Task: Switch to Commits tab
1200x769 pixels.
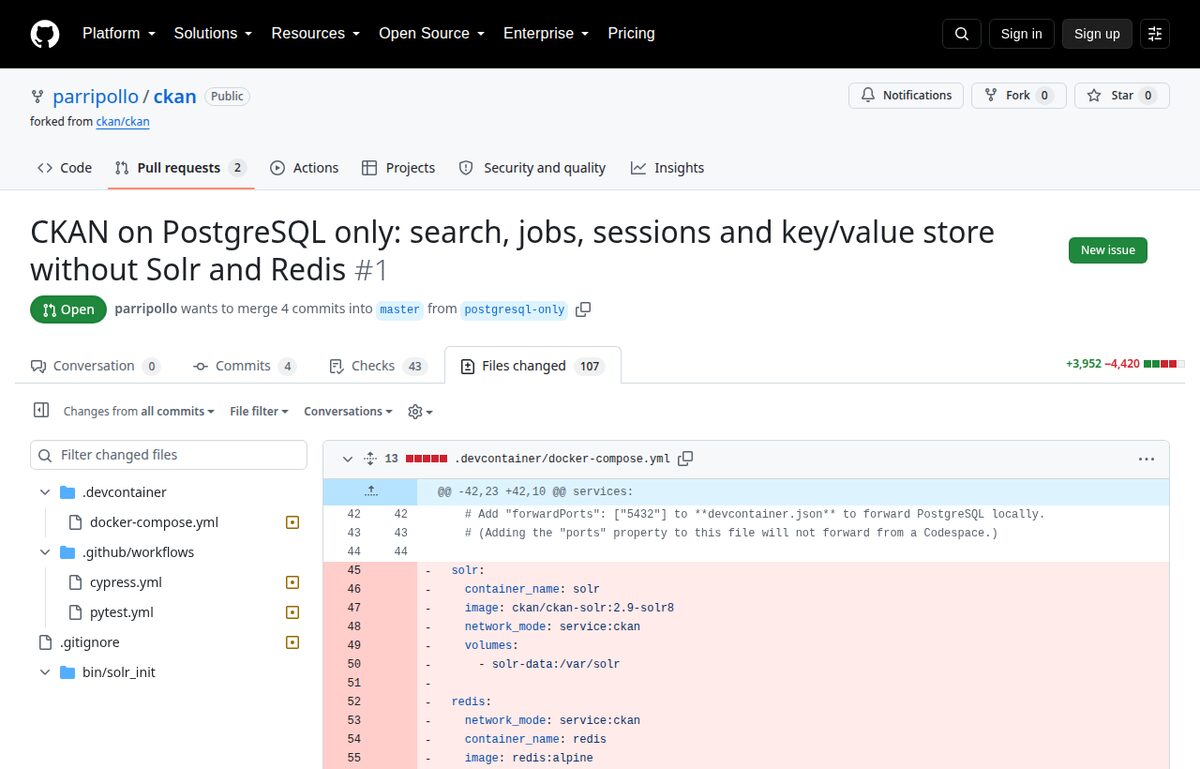Action: point(244,366)
